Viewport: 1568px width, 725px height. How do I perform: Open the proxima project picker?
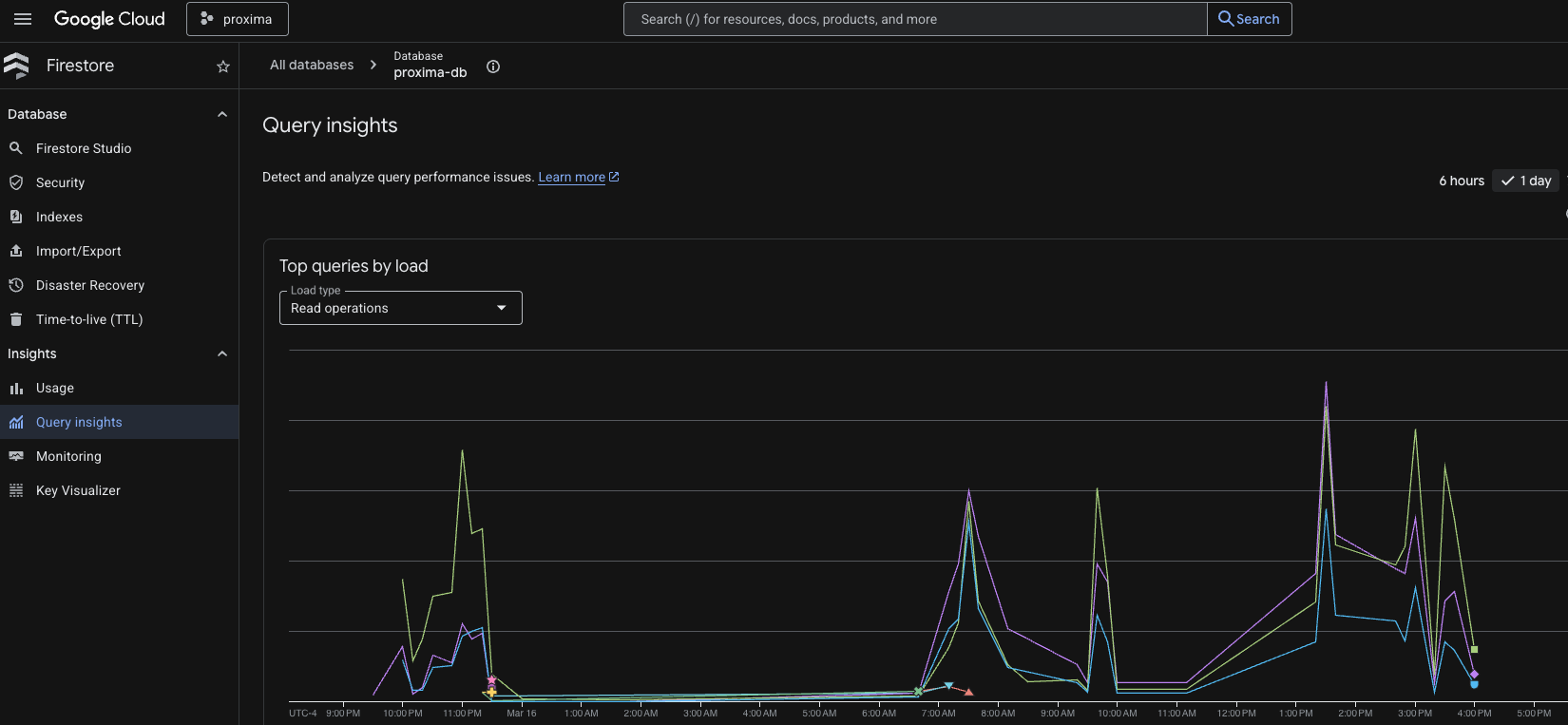pos(238,19)
